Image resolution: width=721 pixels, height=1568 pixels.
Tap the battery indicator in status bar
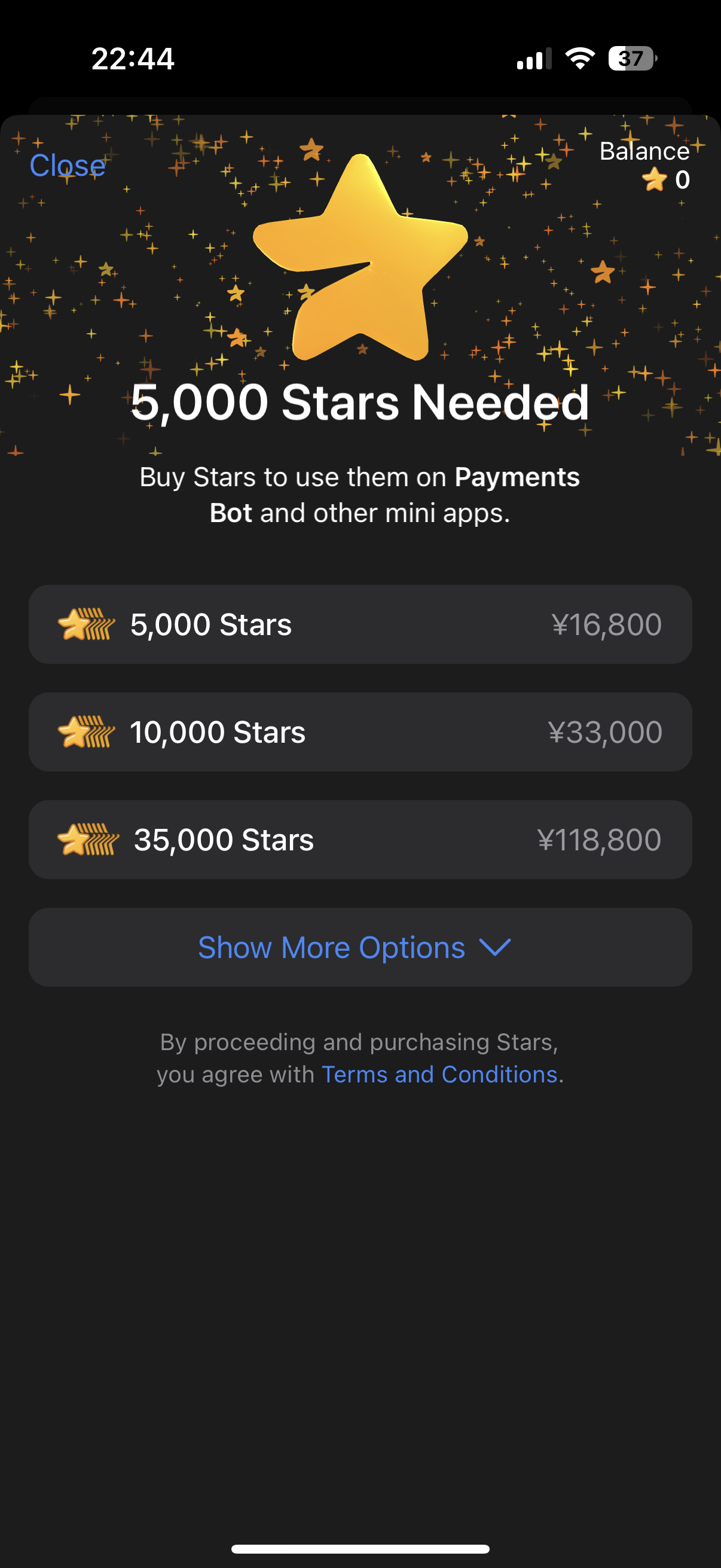(632, 59)
